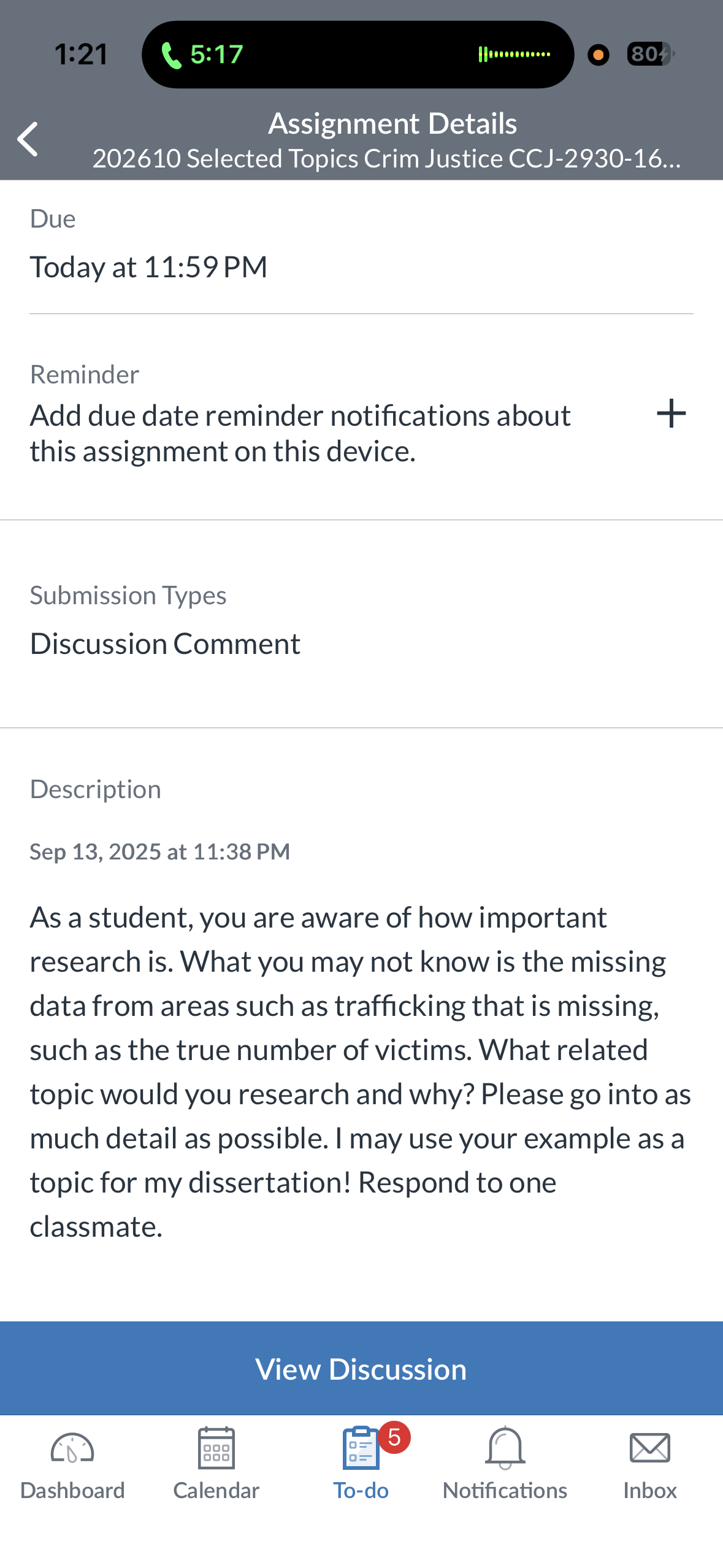Viewport: 723px width, 1568px height.
Task: Tap the course name subtitle in header
Action: 386,159
